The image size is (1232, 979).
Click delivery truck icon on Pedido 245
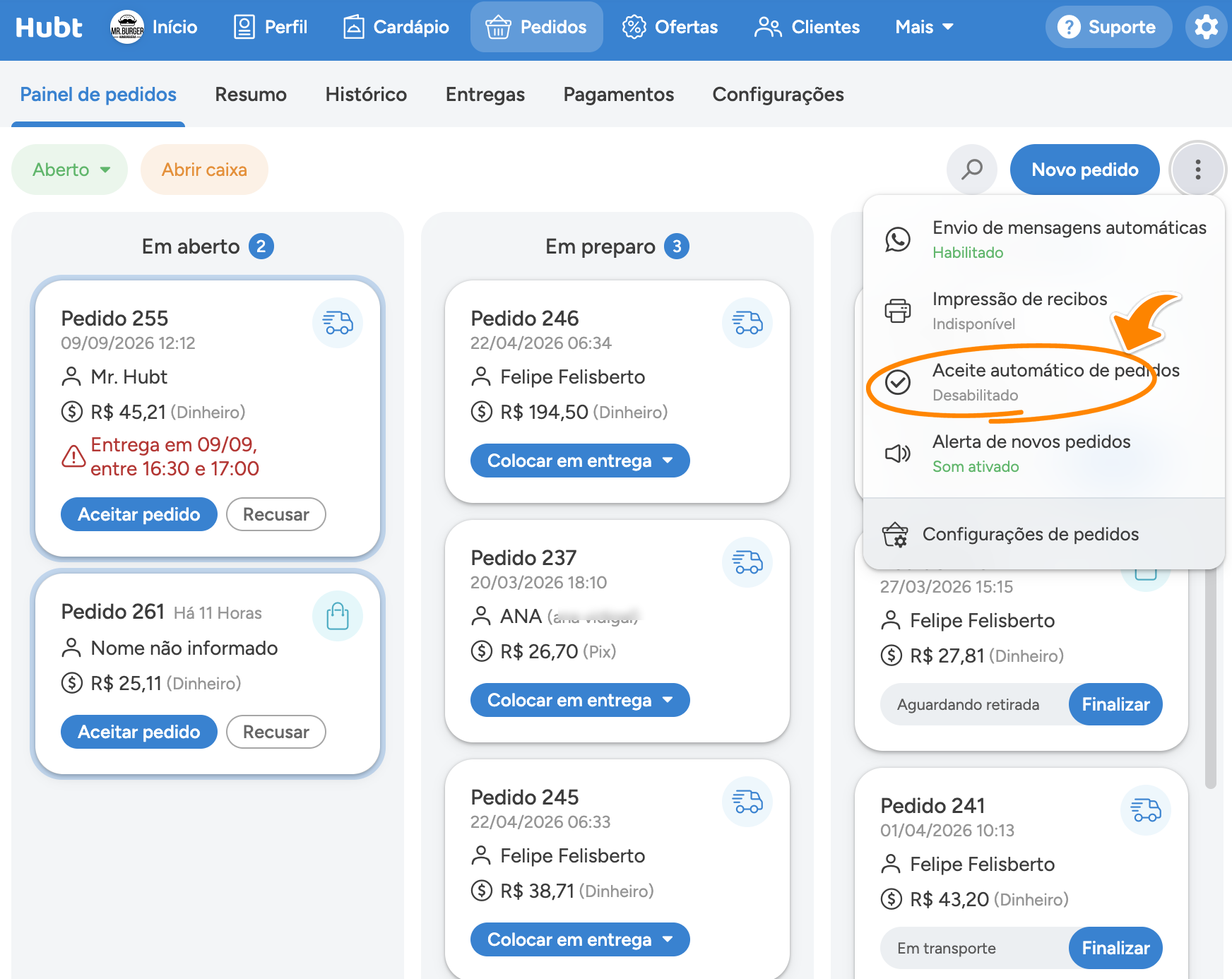click(747, 802)
